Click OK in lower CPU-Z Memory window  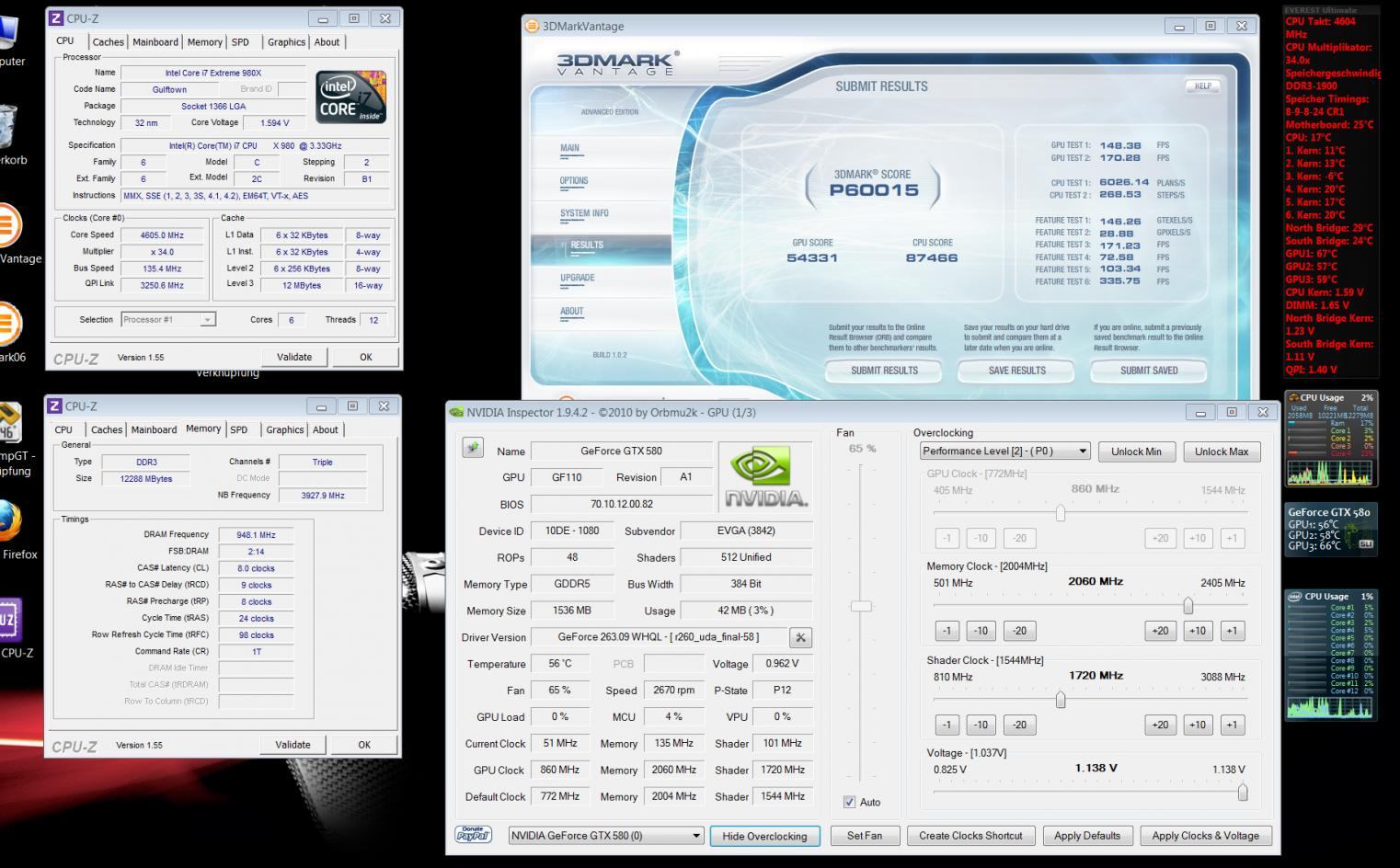click(x=364, y=745)
